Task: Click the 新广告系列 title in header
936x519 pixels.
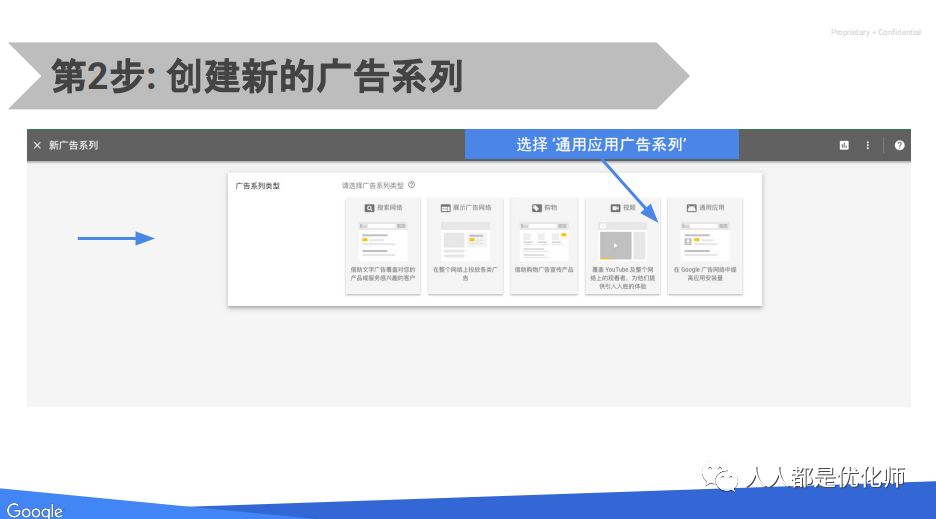Action: click(x=73, y=145)
